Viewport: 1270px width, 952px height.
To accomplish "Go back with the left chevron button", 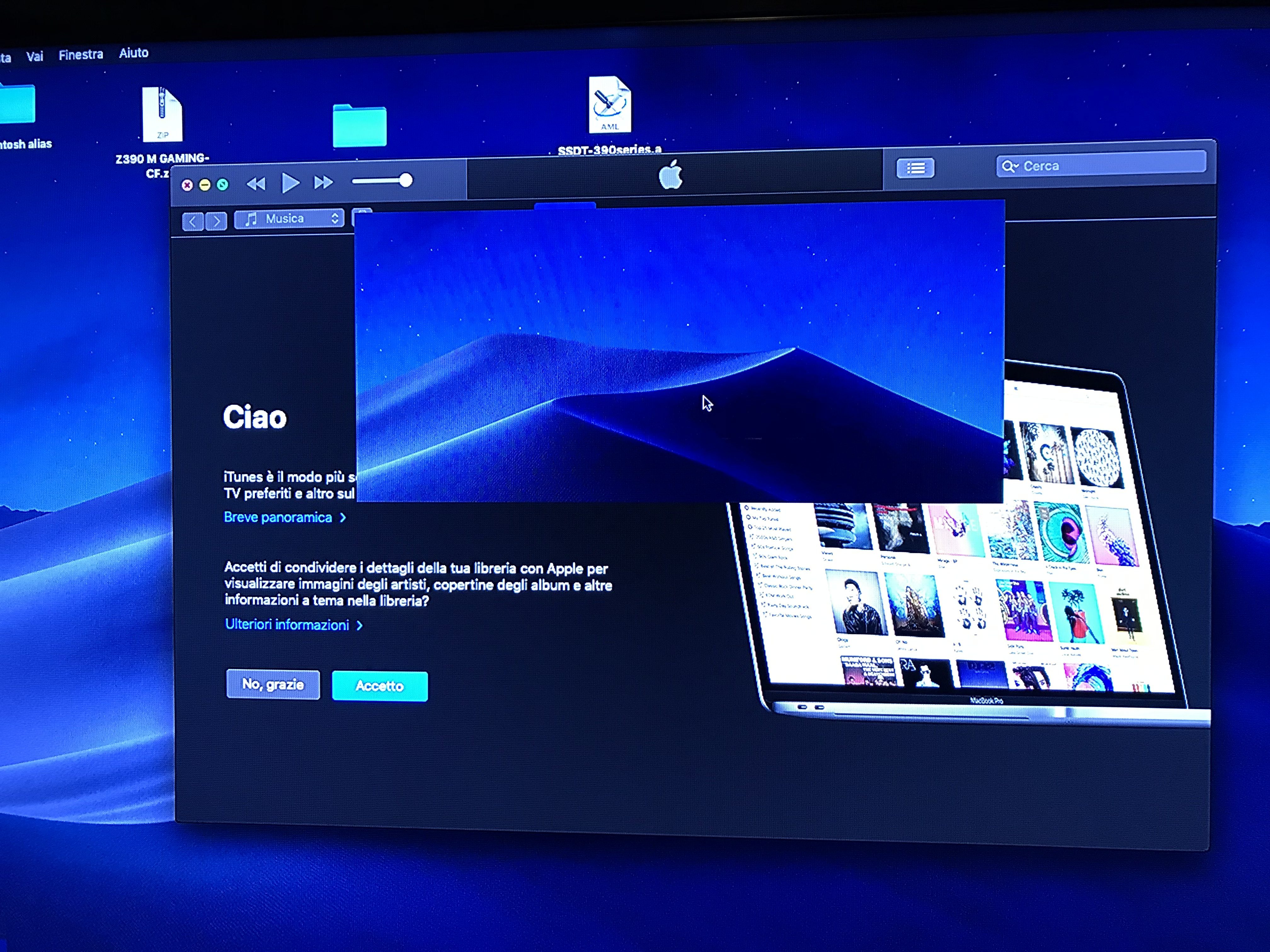I will pyautogui.click(x=193, y=222).
